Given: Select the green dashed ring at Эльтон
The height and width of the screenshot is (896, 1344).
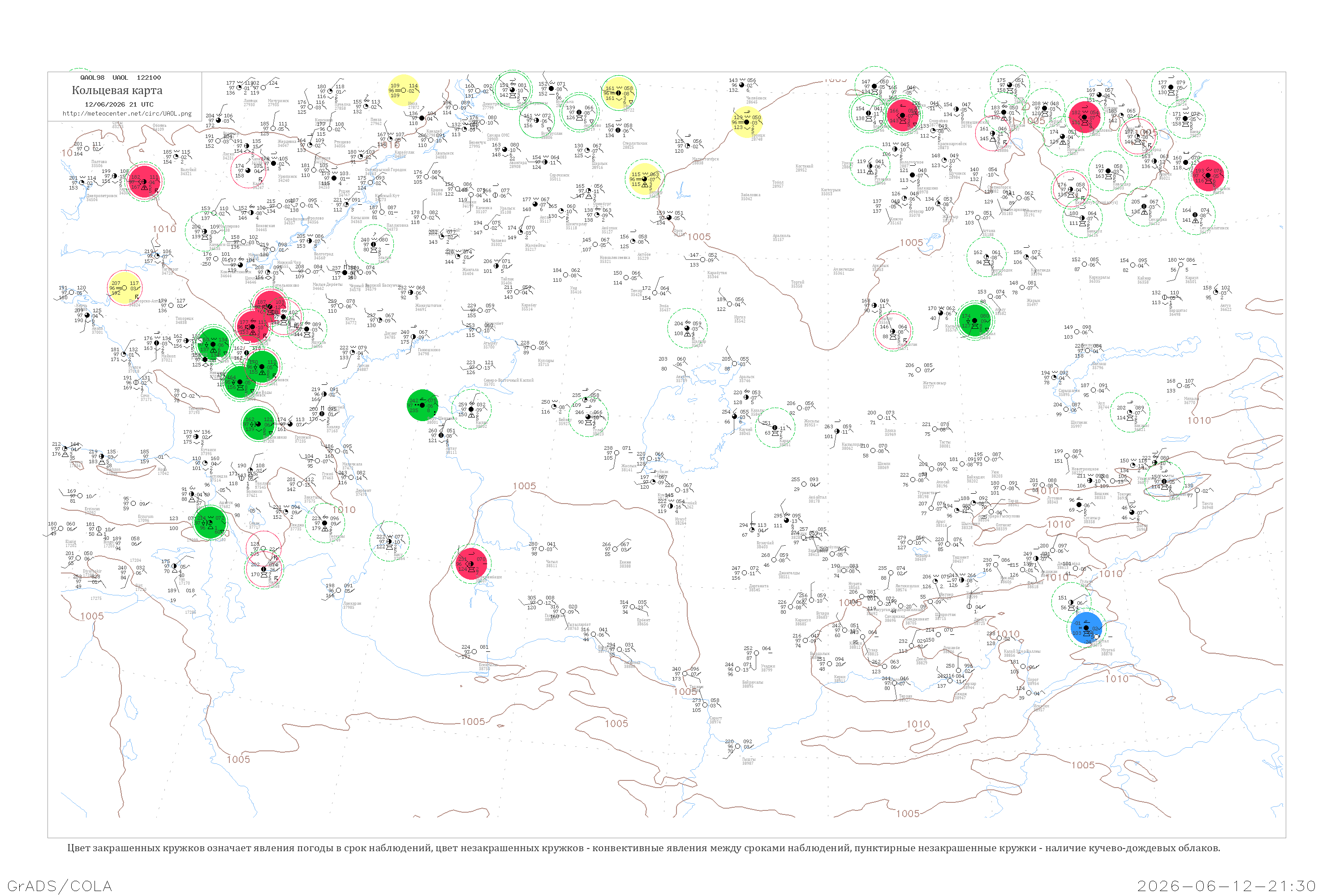Looking at the screenshot, I should click(x=374, y=245).
